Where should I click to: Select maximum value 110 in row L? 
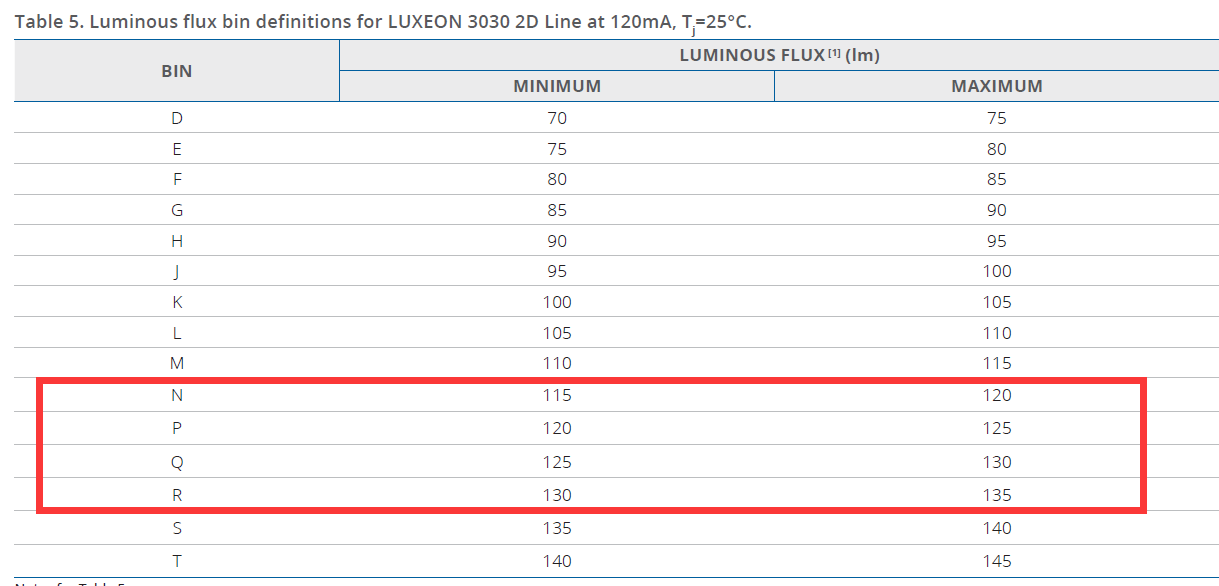point(997,333)
